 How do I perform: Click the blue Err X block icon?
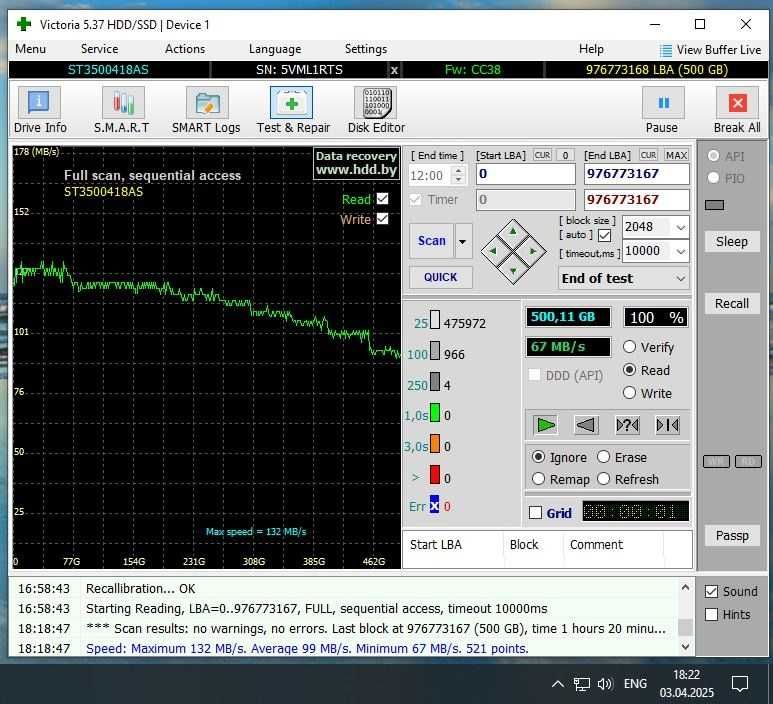(434, 505)
